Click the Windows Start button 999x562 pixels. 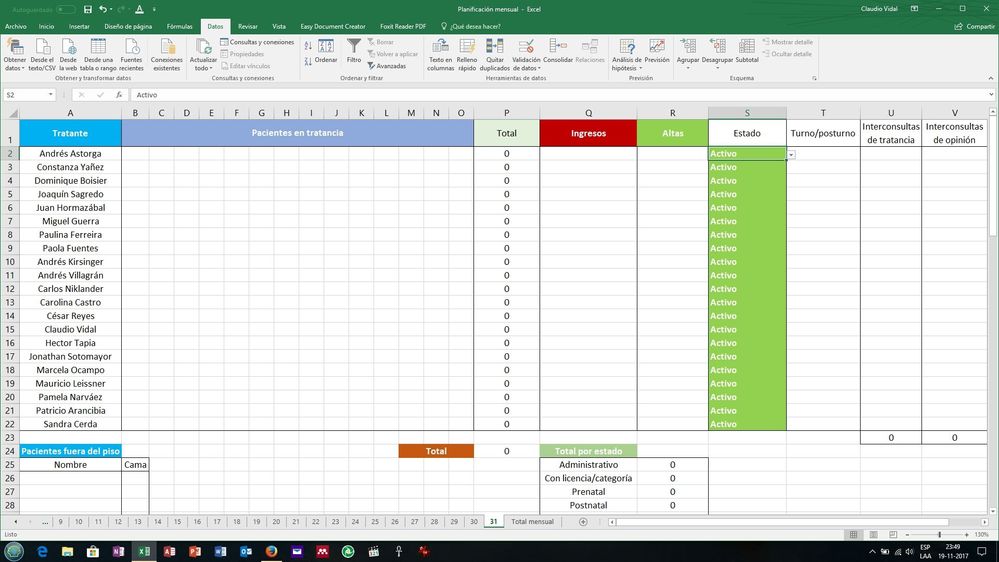(x=14, y=551)
